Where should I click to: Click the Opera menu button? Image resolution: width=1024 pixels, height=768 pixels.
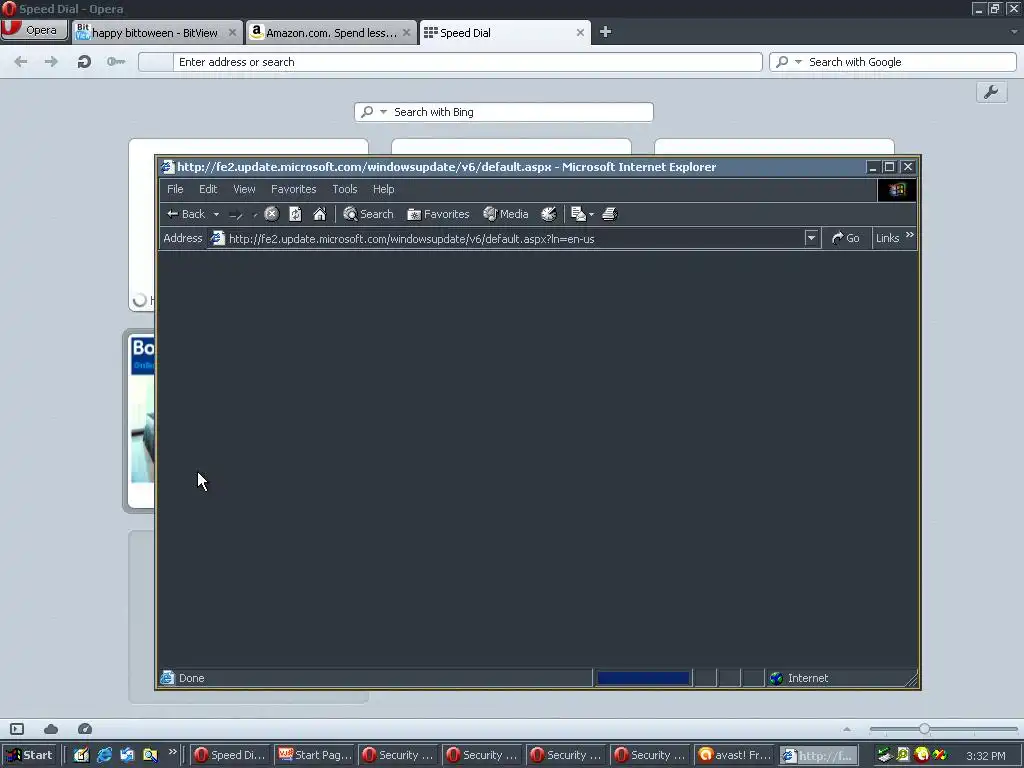click(x=34, y=30)
